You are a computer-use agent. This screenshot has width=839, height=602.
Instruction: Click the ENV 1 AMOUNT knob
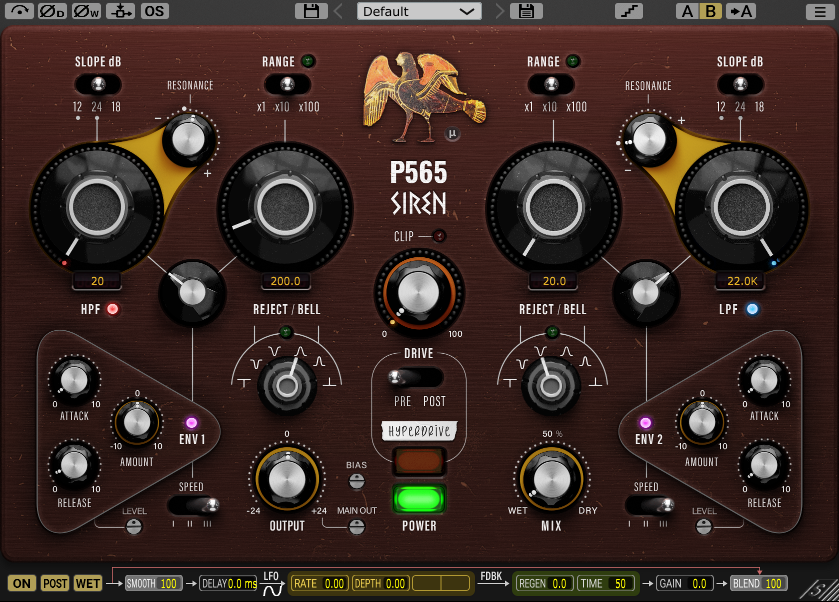coord(137,422)
